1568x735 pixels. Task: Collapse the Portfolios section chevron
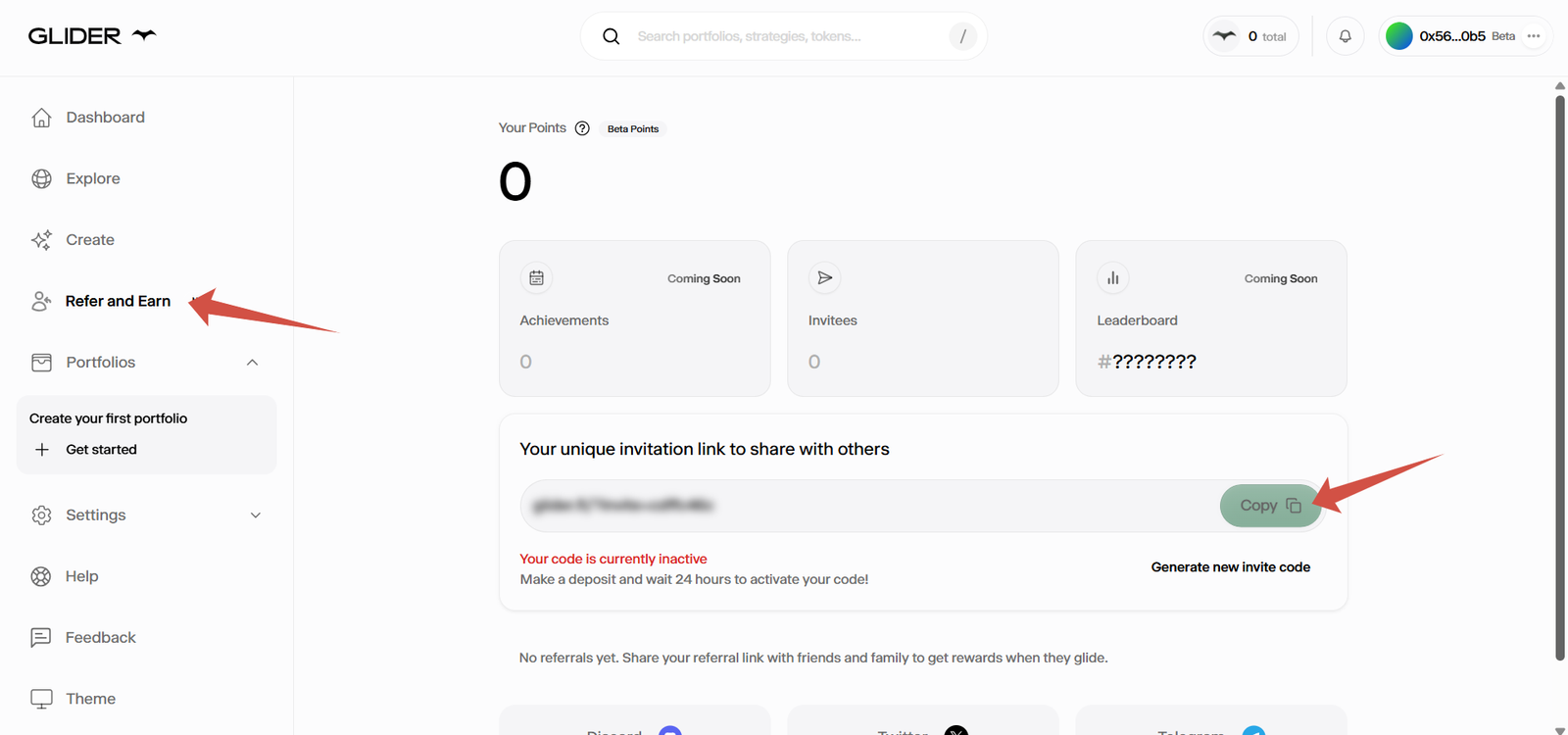pos(252,363)
